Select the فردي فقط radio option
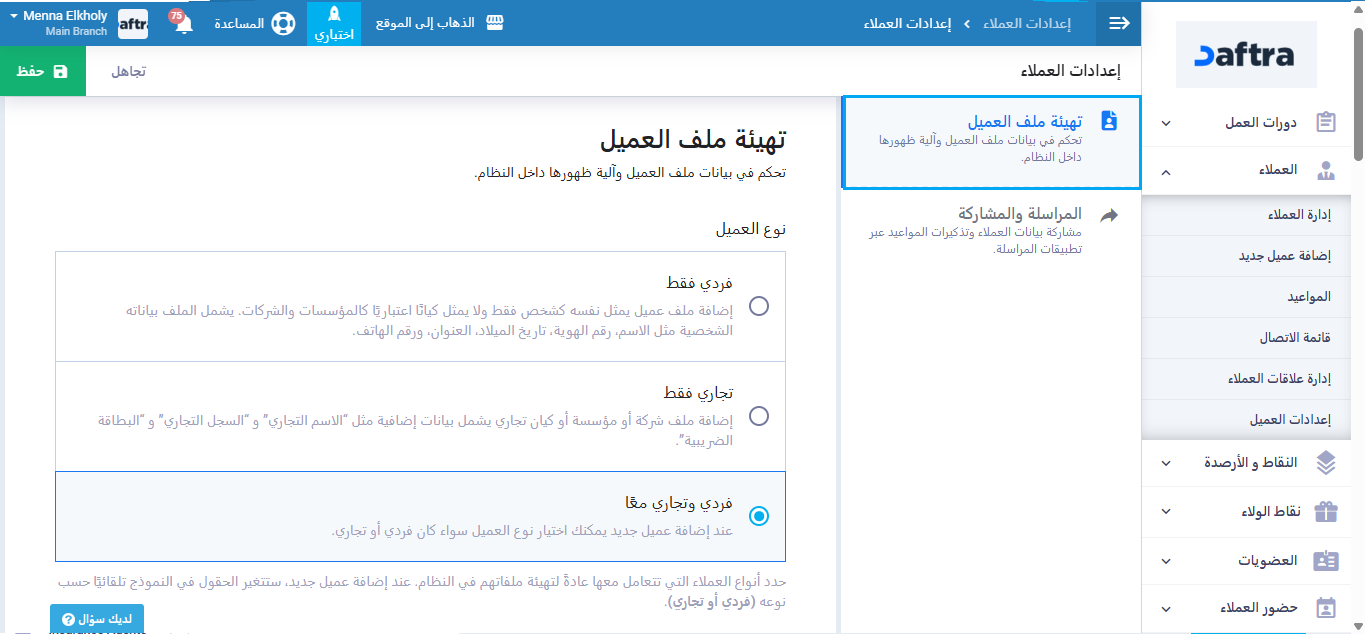The image size is (1365, 634). (x=759, y=306)
